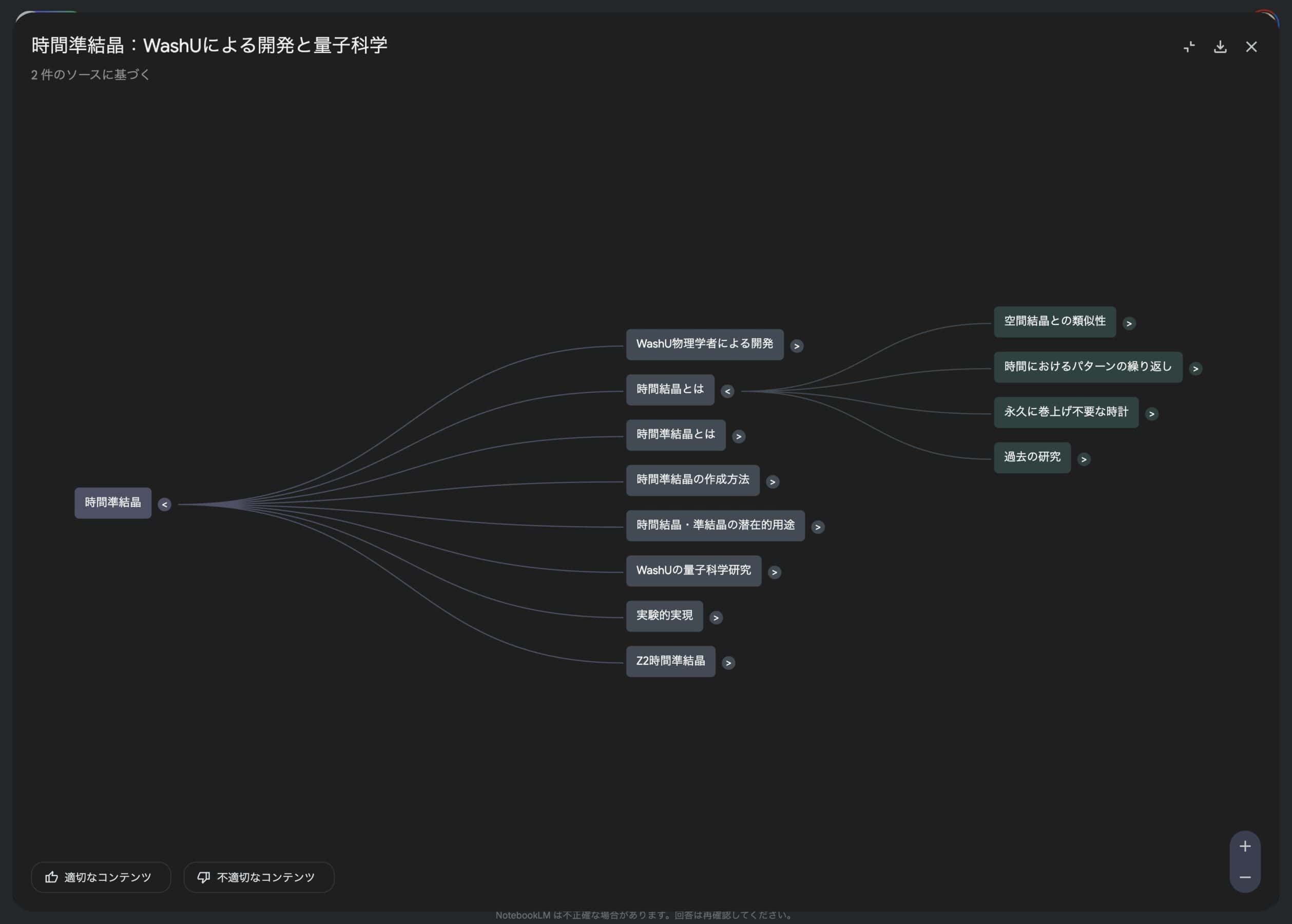
Task: Select the WashUの量子科学研究 node
Action: click(x=693, y=571)
